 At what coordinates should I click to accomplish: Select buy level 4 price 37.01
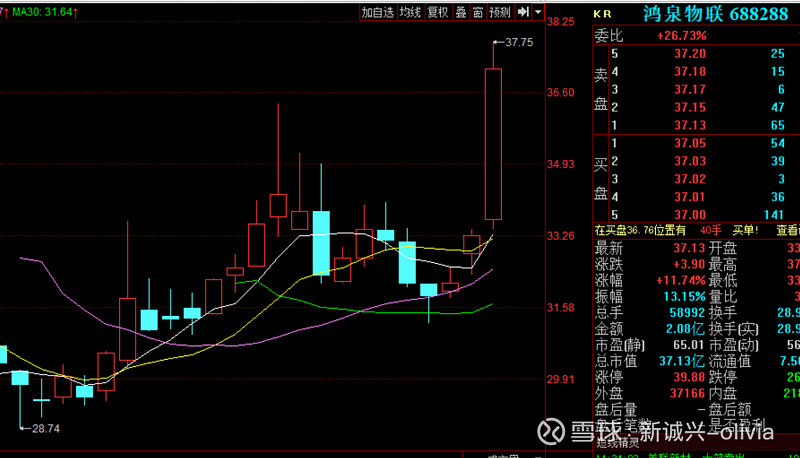click(x=690, y=197)
